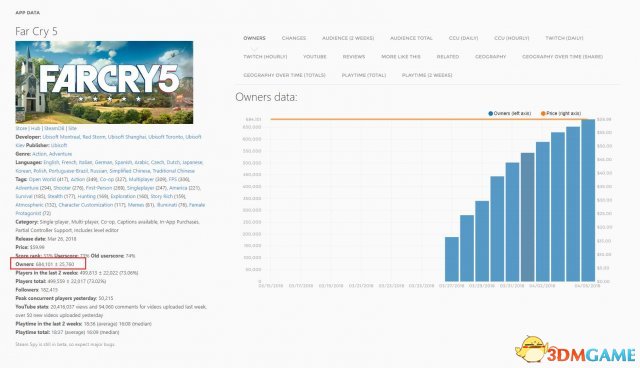Click the 'Price: $59.99' text
This screenshot has width=640, height=368.
[30, 247]
